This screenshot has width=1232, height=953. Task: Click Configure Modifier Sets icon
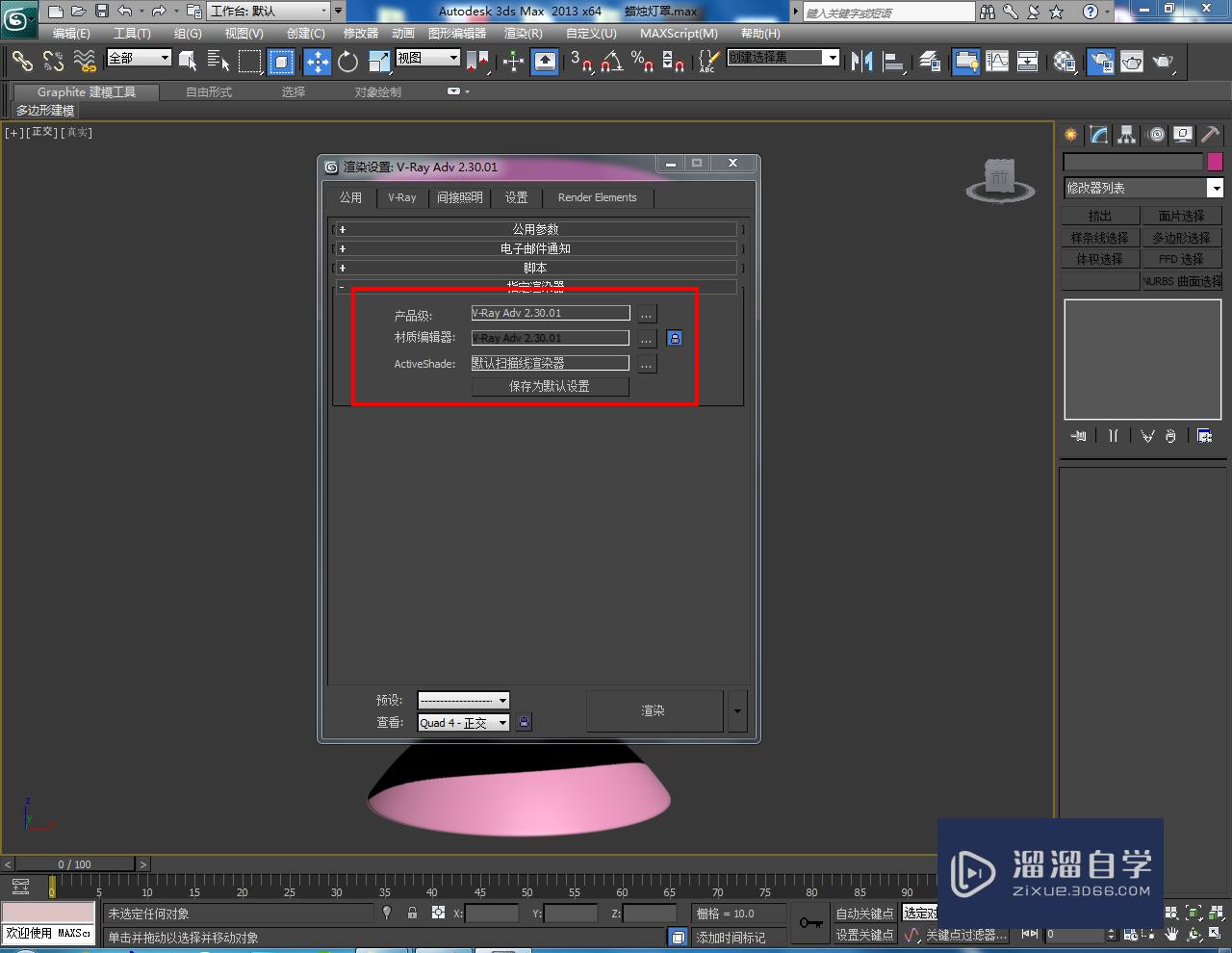click(1204, 436)
